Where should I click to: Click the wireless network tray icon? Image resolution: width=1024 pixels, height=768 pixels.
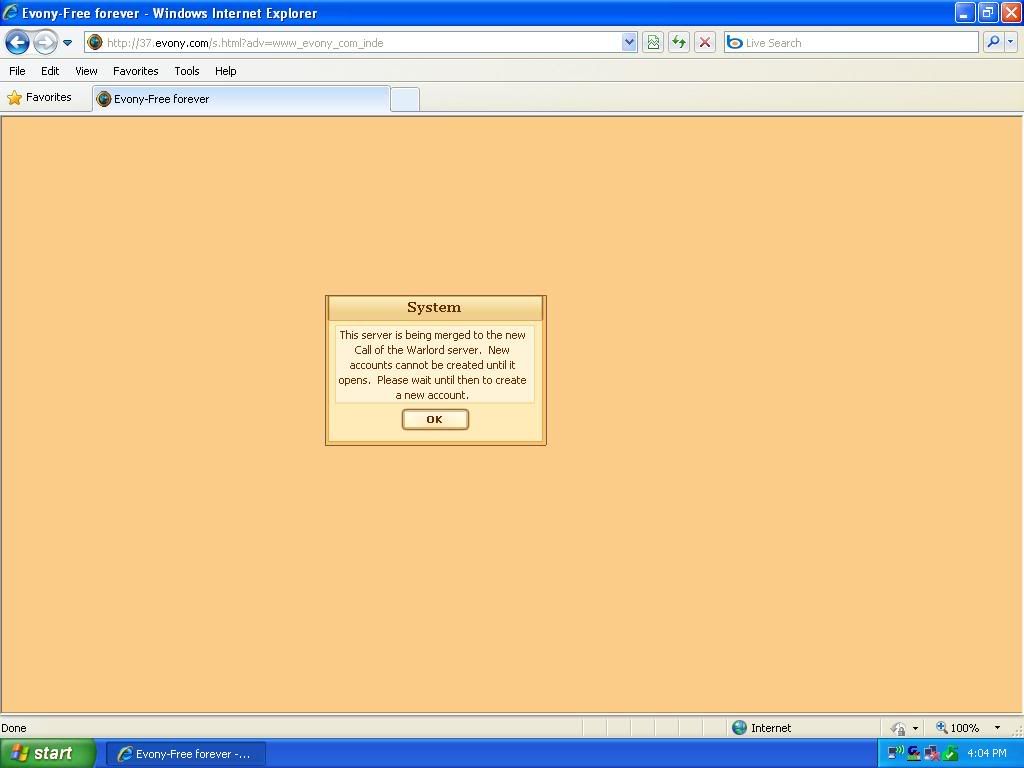[895, 753]
